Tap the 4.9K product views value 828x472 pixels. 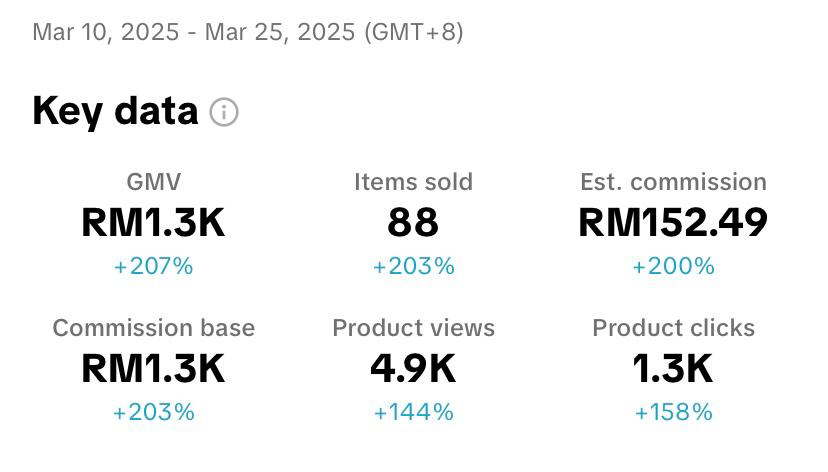413,369
